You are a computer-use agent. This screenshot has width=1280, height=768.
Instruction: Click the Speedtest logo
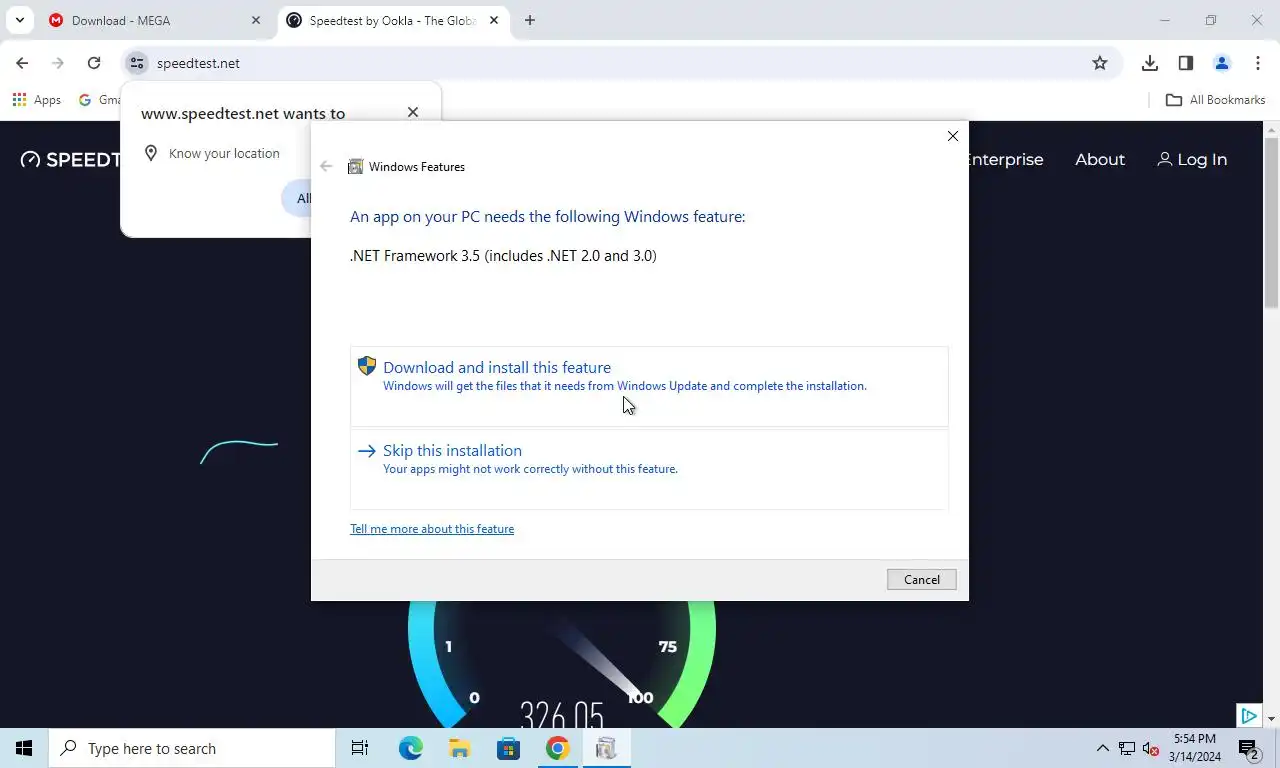click(x=70, y=160)
